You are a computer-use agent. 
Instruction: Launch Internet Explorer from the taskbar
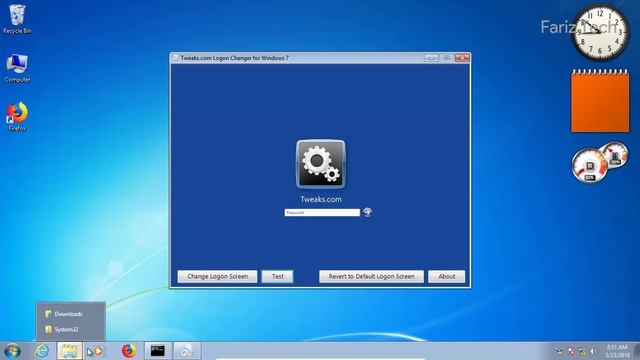click(x=42, y=351)
